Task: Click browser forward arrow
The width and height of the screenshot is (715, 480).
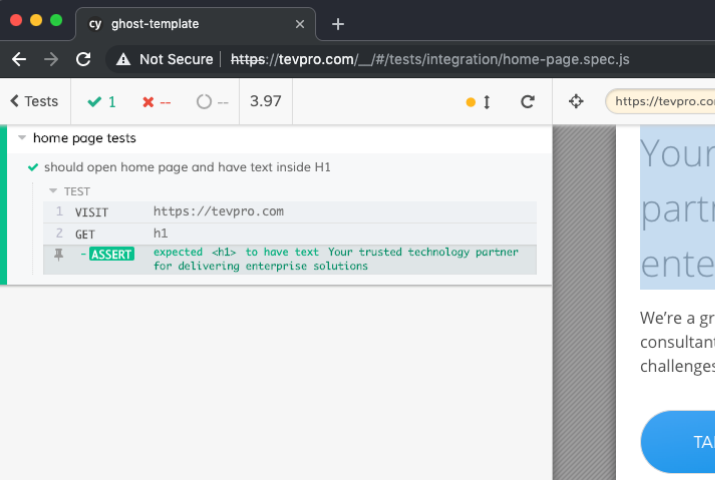Action: pos(51,59)
